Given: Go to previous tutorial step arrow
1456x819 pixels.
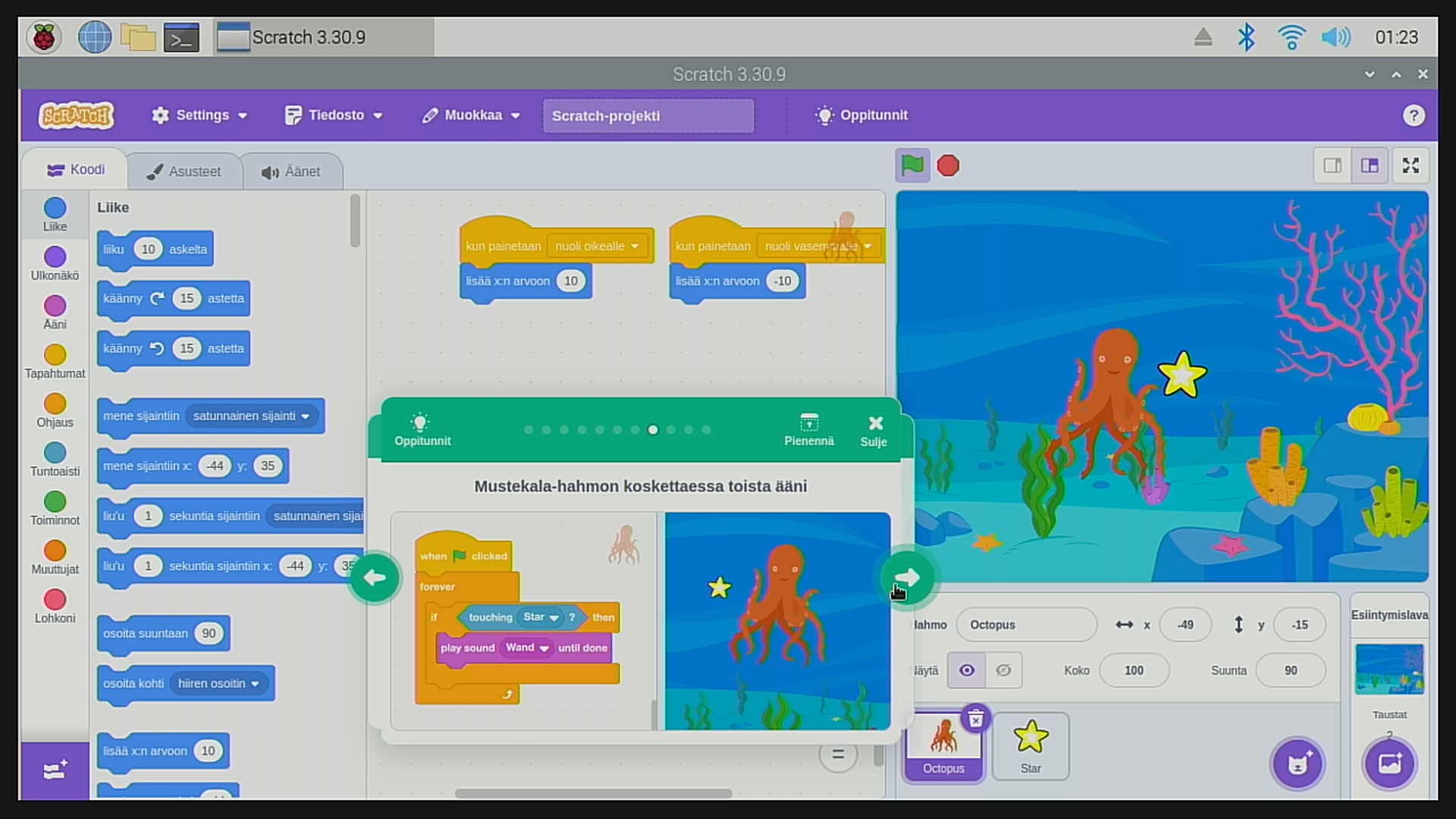Looking at the screenshot, I should [x=374, y=578].
